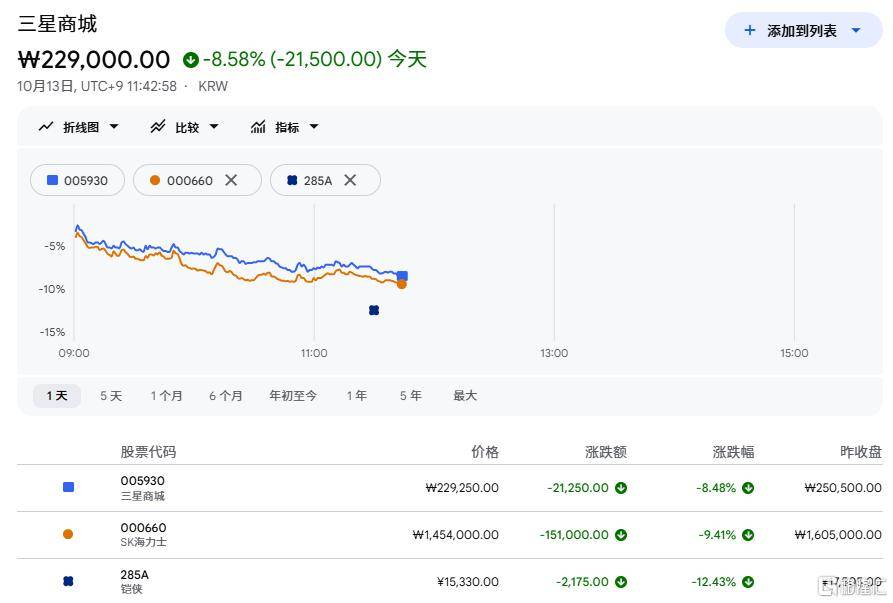Select the 1 年 time range

point(357,396)
